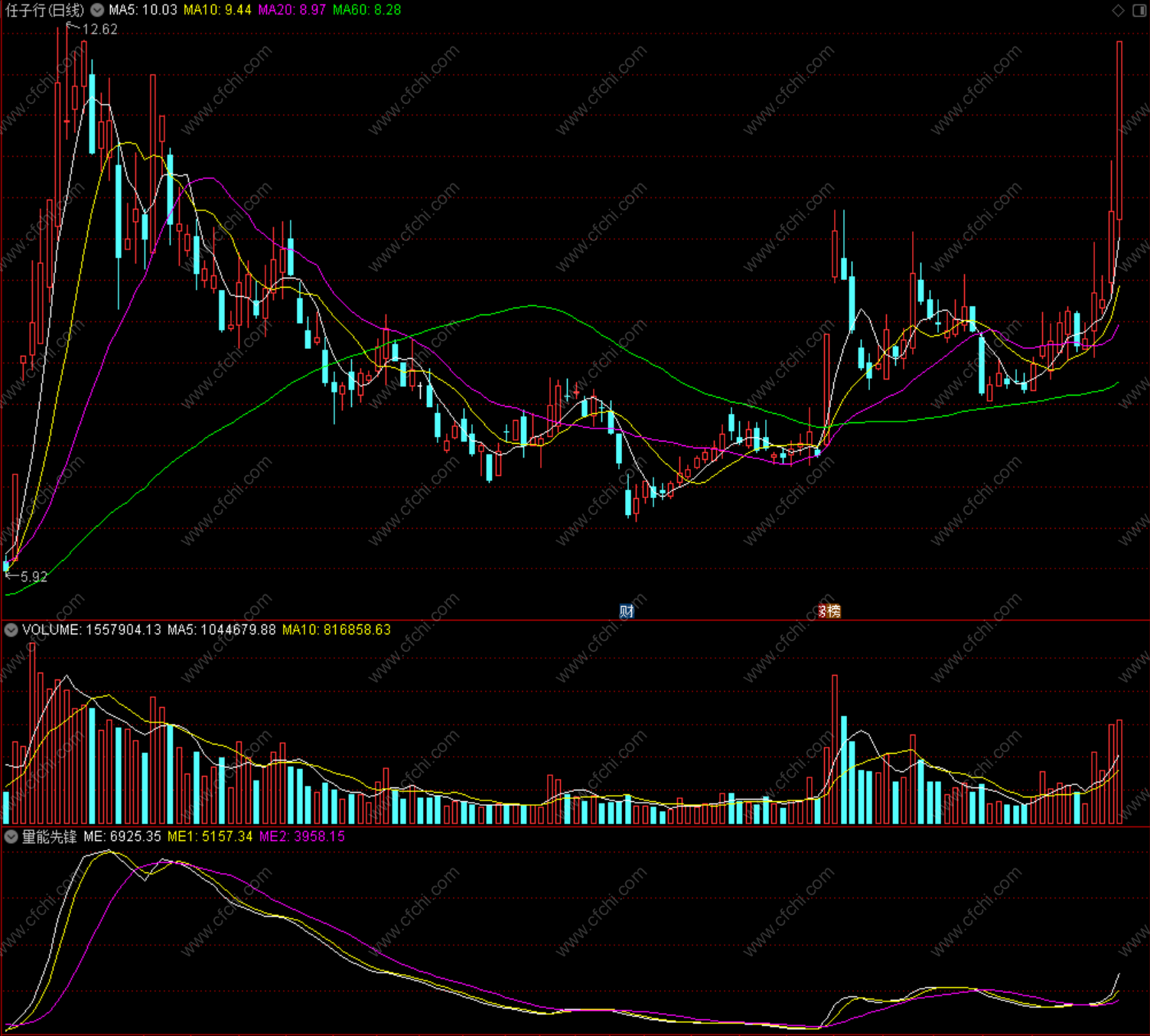Click the square window icon at top right
This screenshot has width=1150, height=1036.
tap(1139, 10)
